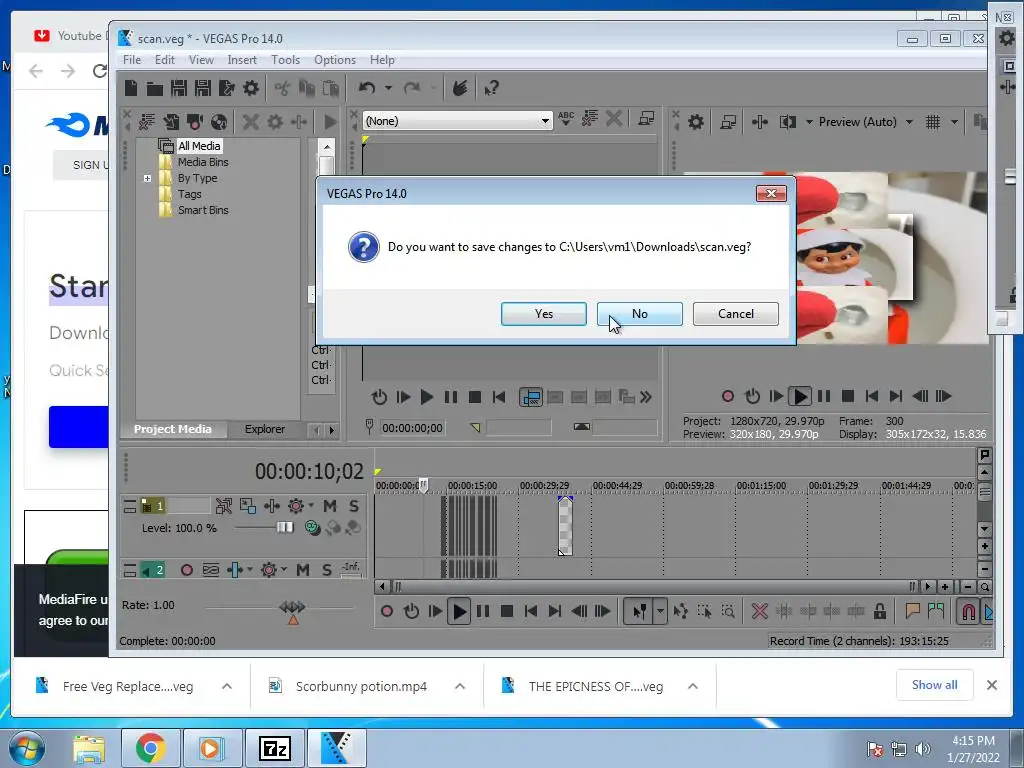Open the Insert menu
The width and height of the screenshot is (1024, 768).
pos(242,60)
